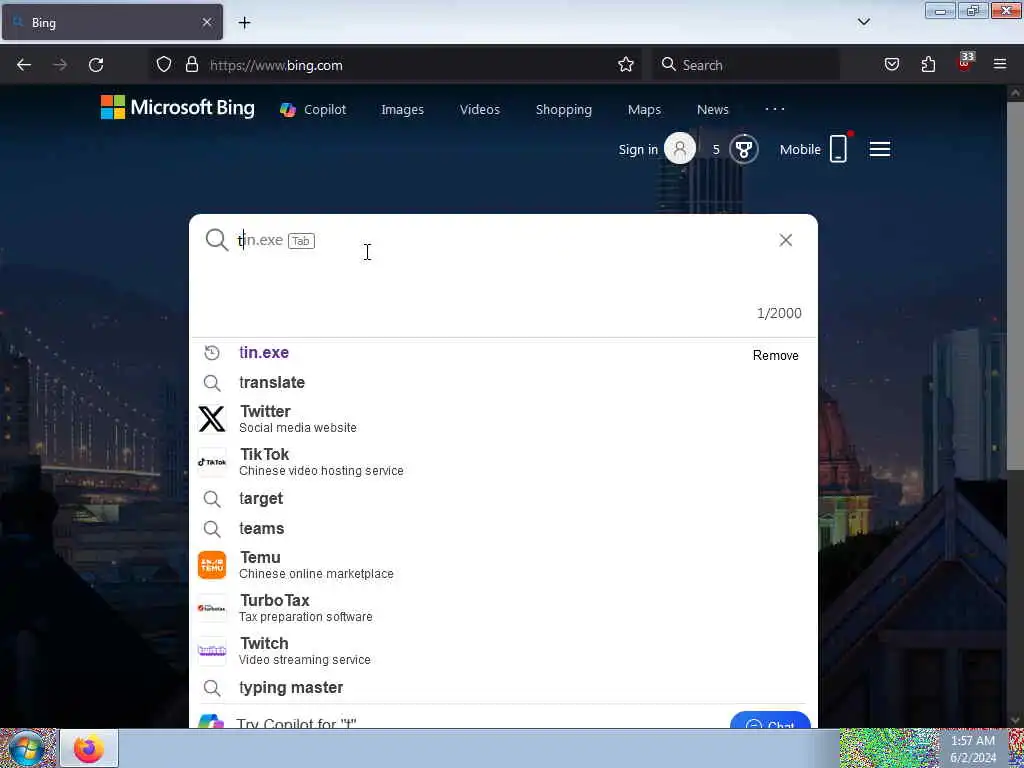Viewport: 1024px width, 768px height.
Task: Open the extension showing the 33 badge
Action: point(965,62)
